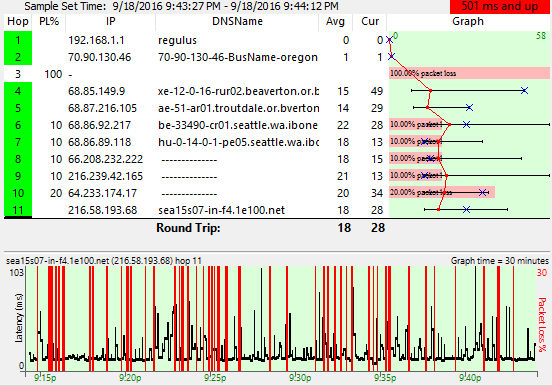The image size is (552, 386).
Task: Click Avg value 22 for hop 6
Action: point(343,125)
